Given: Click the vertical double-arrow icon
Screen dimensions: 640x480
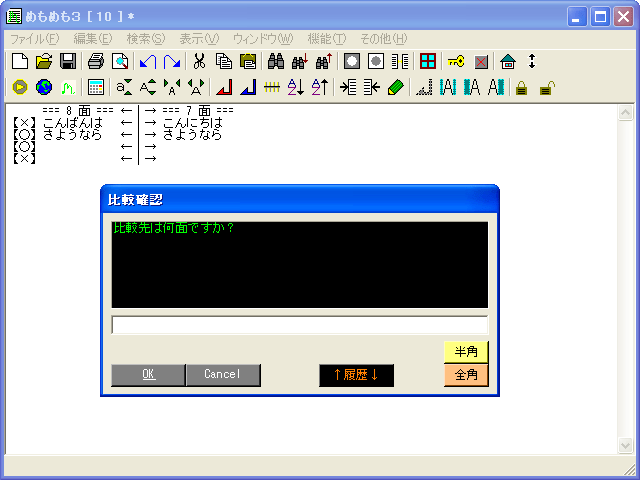Looking at the screenshot, I should click(532, 62).
